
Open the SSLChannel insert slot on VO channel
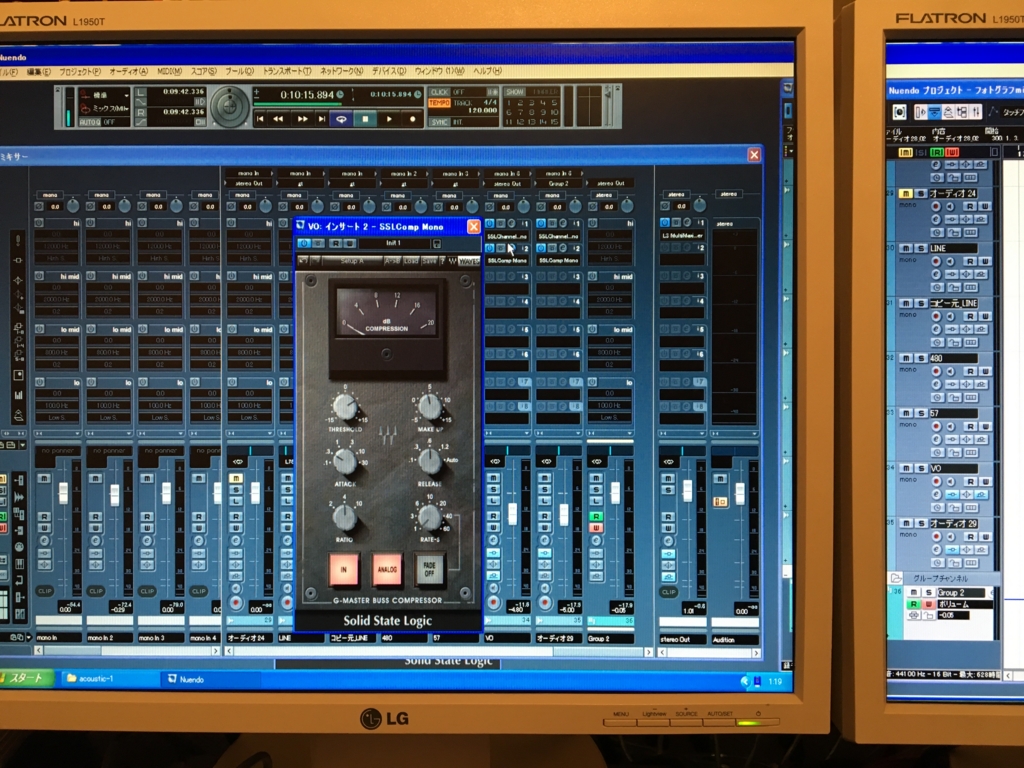[507, 236]
